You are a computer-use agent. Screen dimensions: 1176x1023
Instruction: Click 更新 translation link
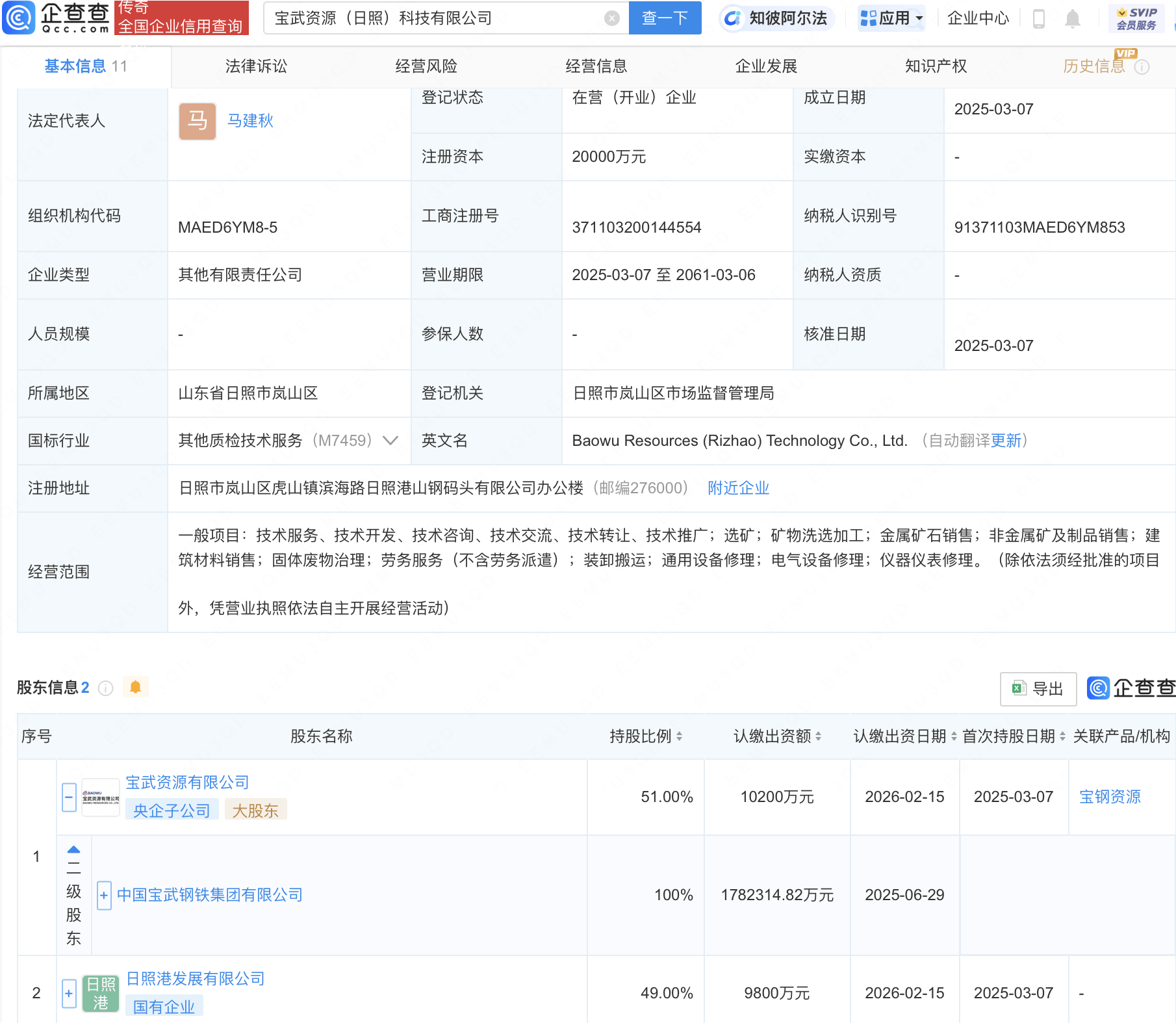pyautogui.click(x=1006, y=441)
